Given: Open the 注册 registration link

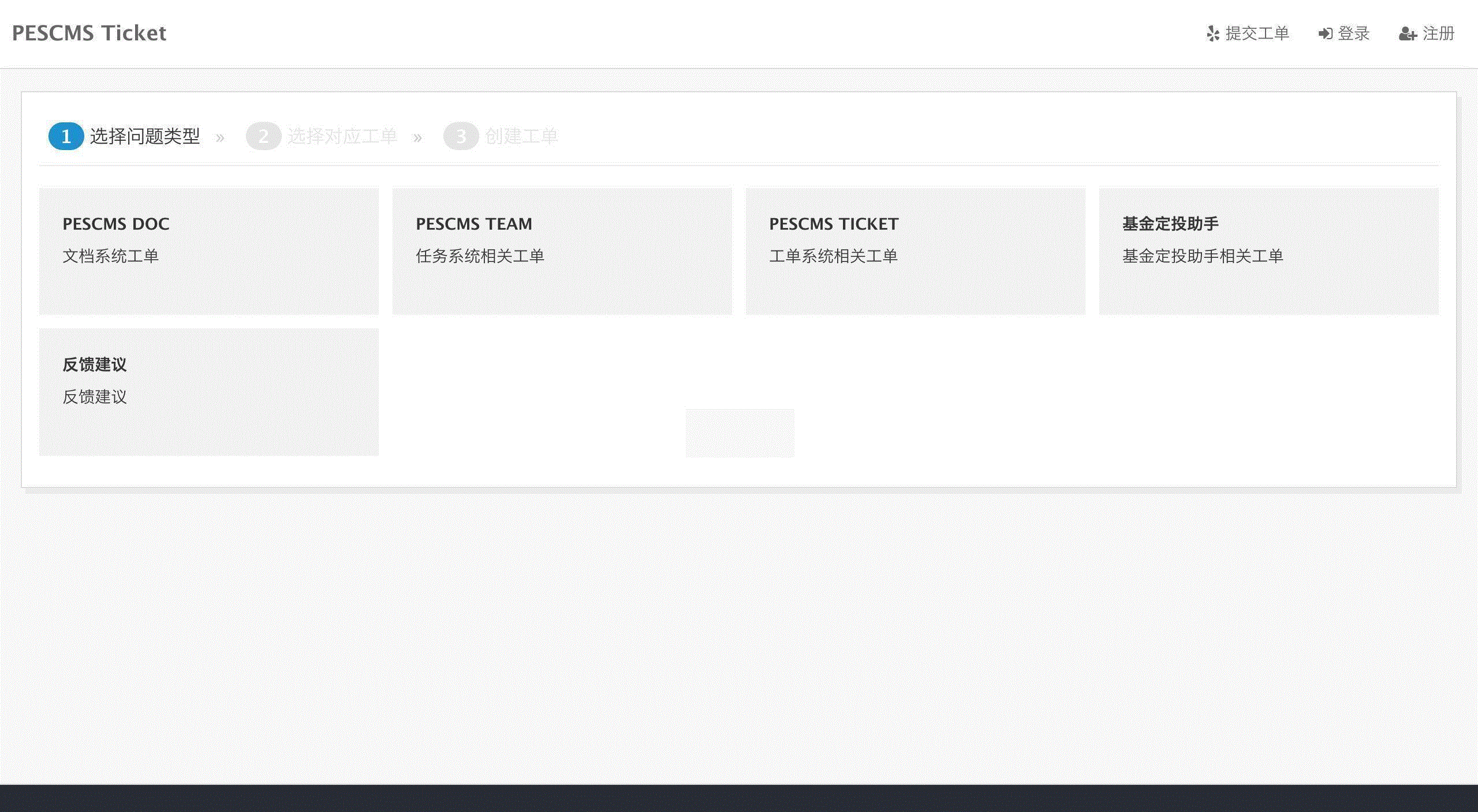Looking at the screenshot, I should point(1438,33).
